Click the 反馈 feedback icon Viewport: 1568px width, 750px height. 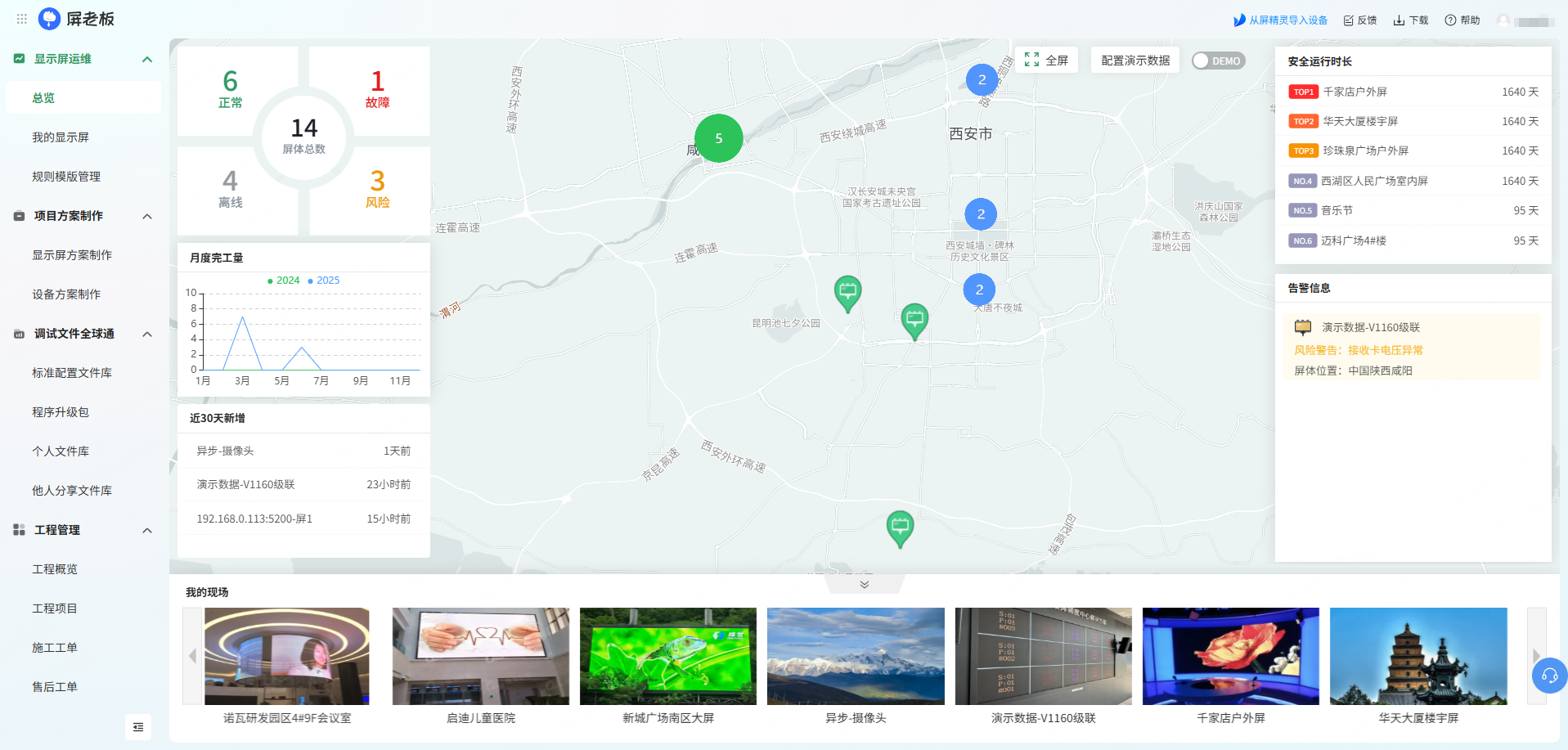[x=1349, y=20]
